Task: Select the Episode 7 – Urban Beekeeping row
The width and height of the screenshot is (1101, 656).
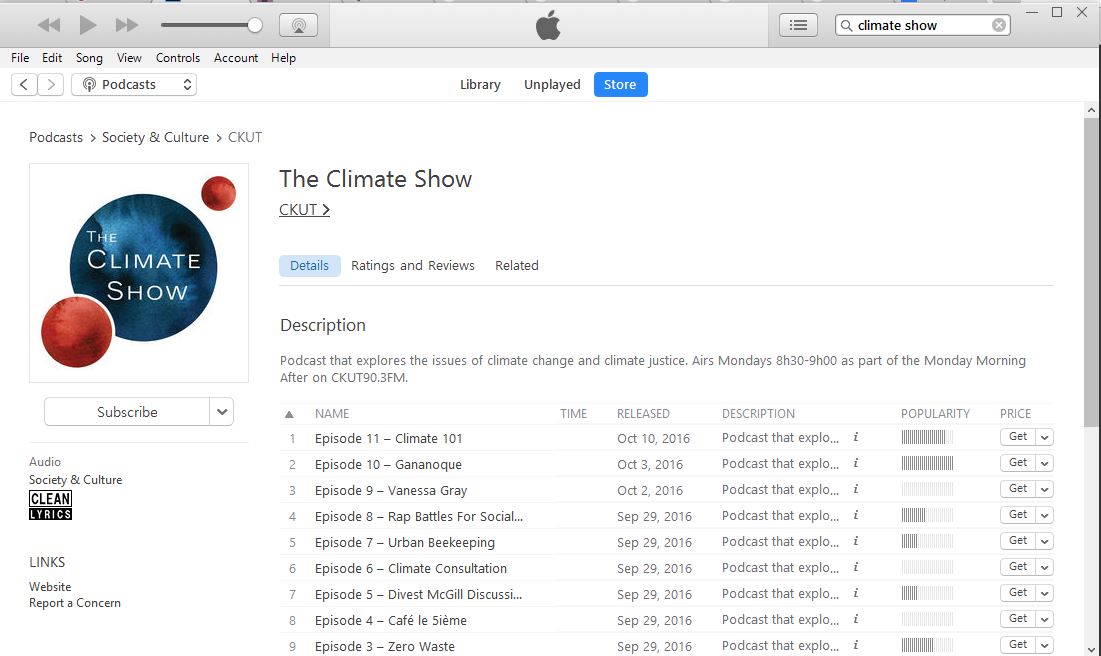Action: 667,542
